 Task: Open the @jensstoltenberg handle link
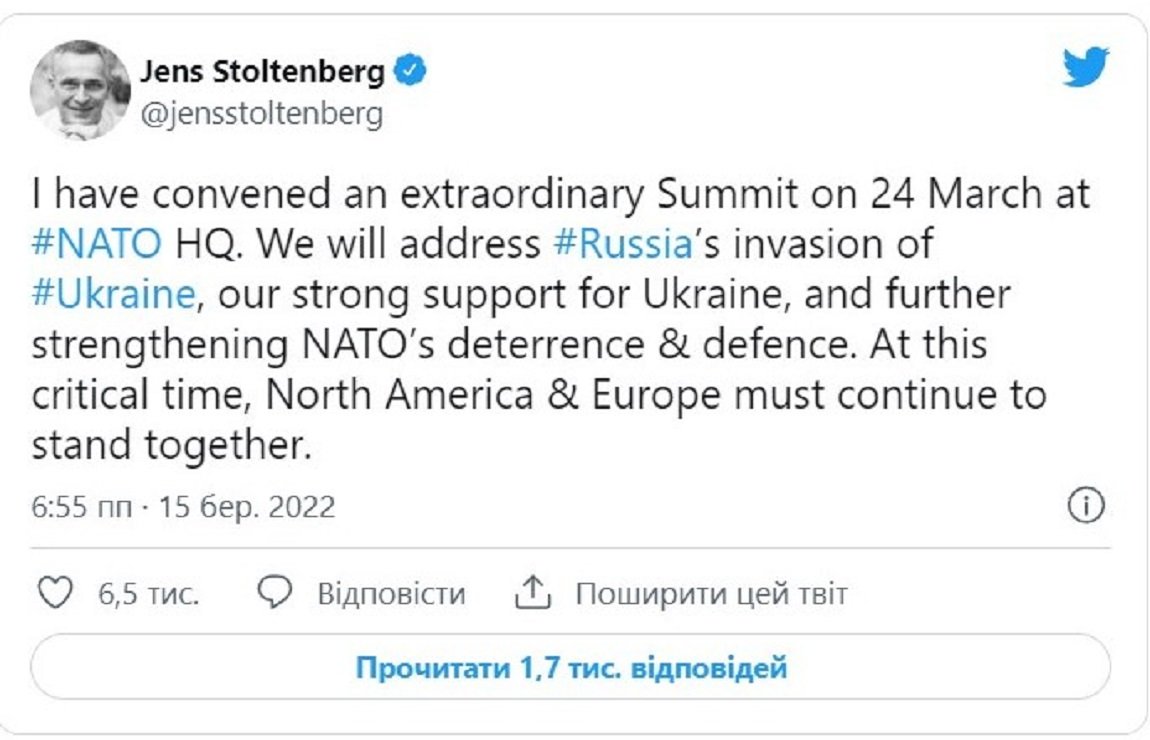[x=261, y=114]
